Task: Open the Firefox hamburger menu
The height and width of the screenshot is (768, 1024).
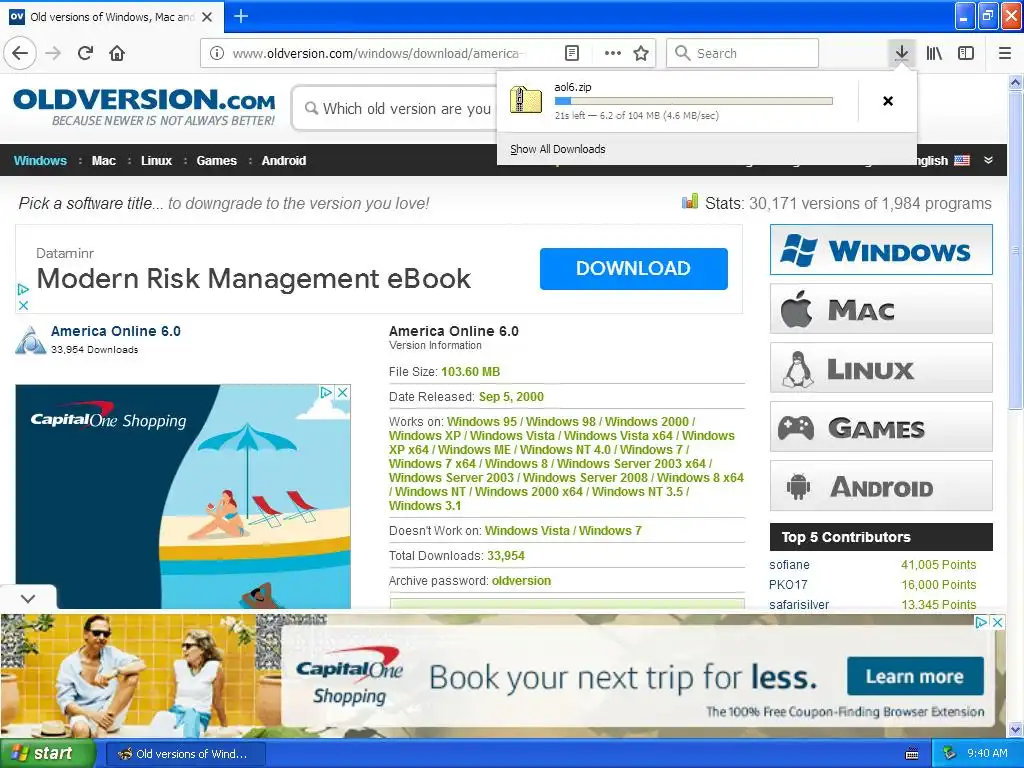Action: [1004, 53]
